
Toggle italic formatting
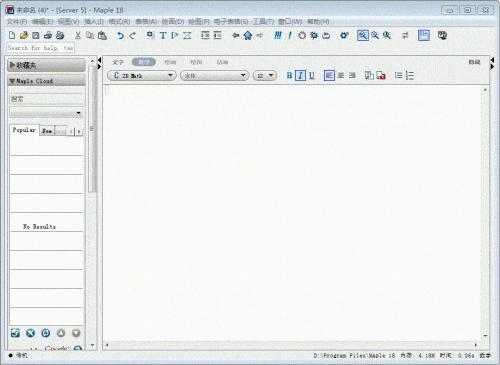tap(300, 76)
